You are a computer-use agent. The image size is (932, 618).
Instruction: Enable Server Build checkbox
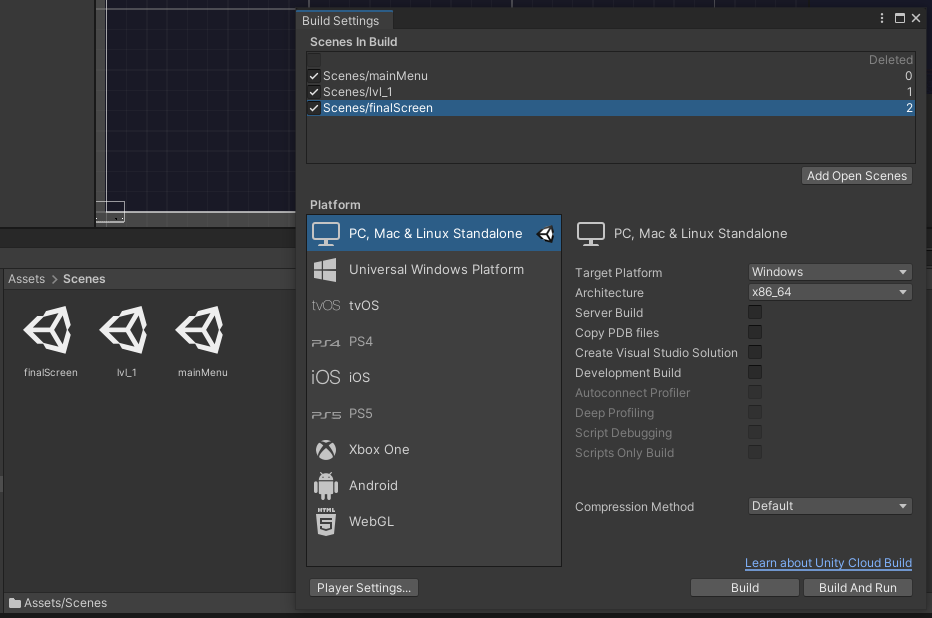[x=755, y=312]
